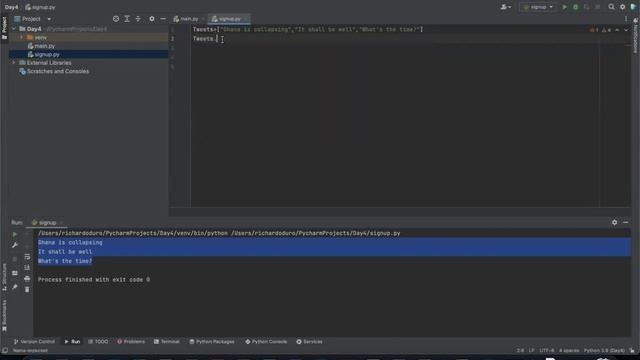Click Expand All icon in Project panel
Screen dimensions: 640x360
(127, 19)
